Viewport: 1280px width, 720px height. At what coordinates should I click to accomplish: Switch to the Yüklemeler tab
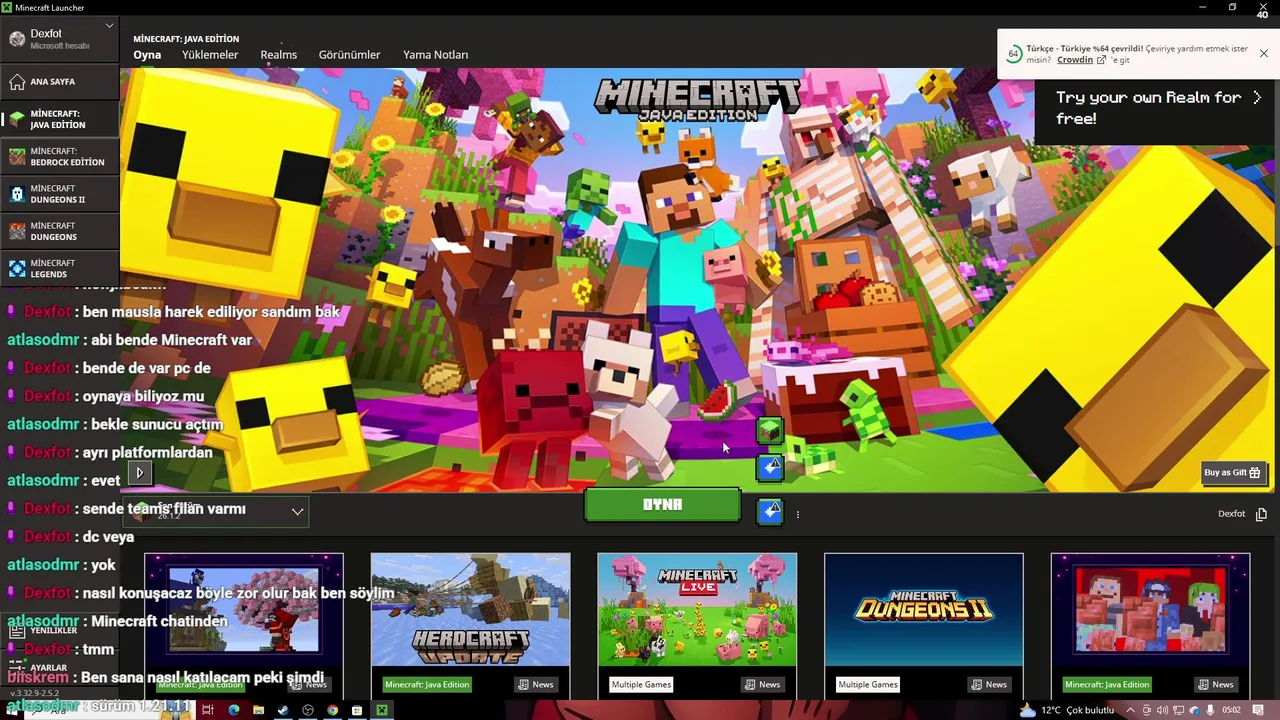coord(210,55)
